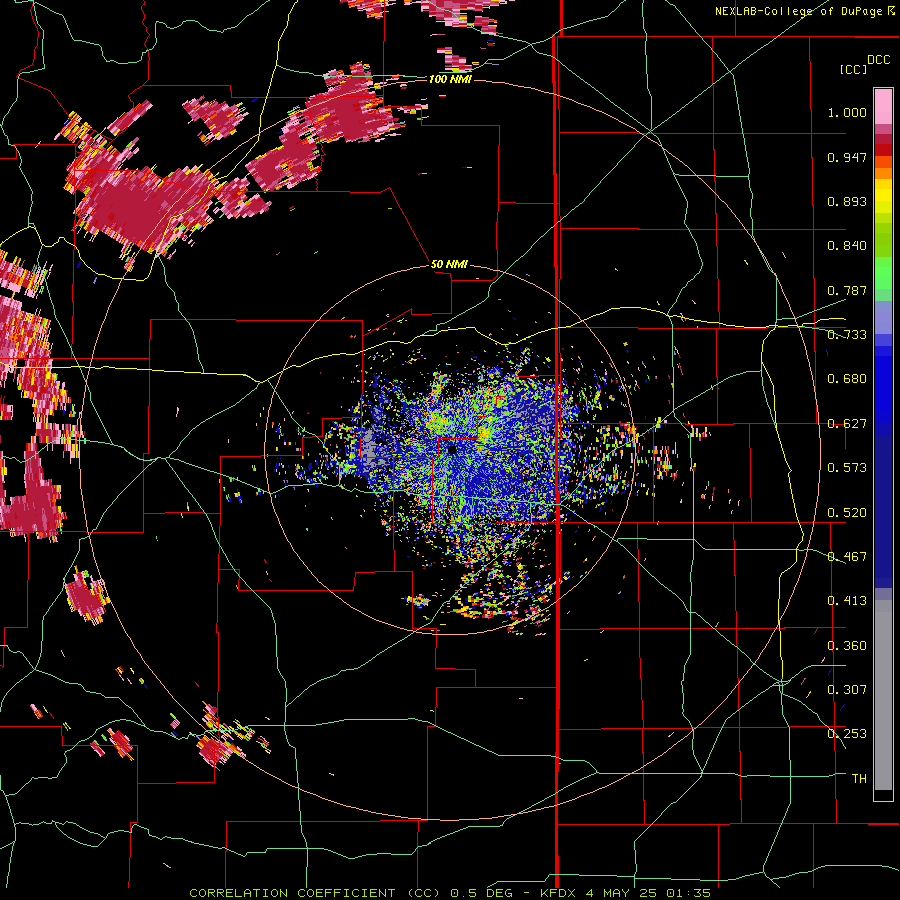Image resolution: width=900 pixels, height=900 pixels.
Task: Pick the light pink top segment of color bar
Action: [883, 106]
